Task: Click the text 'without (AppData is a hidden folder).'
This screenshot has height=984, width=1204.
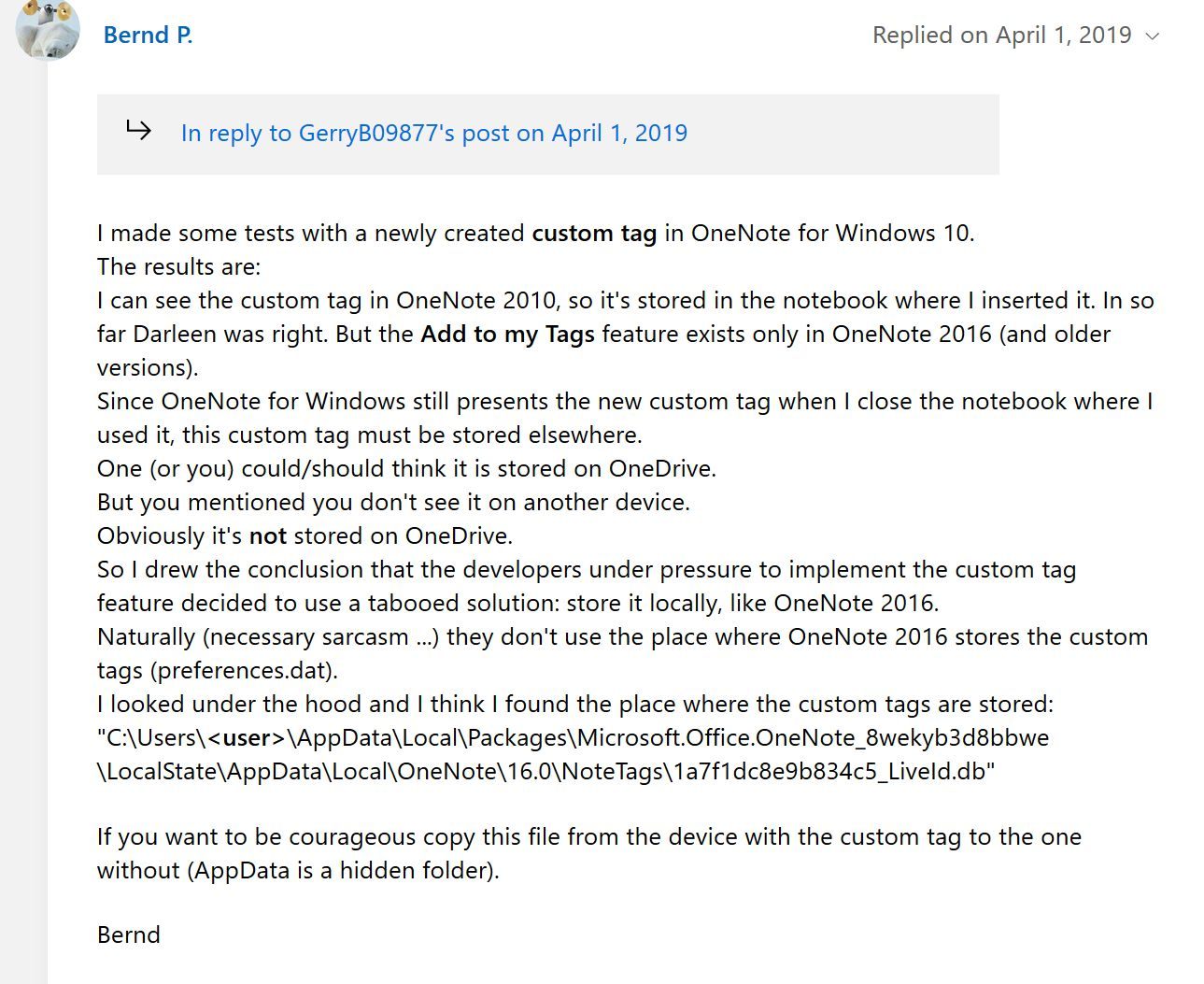Action: tap(298, 871)
